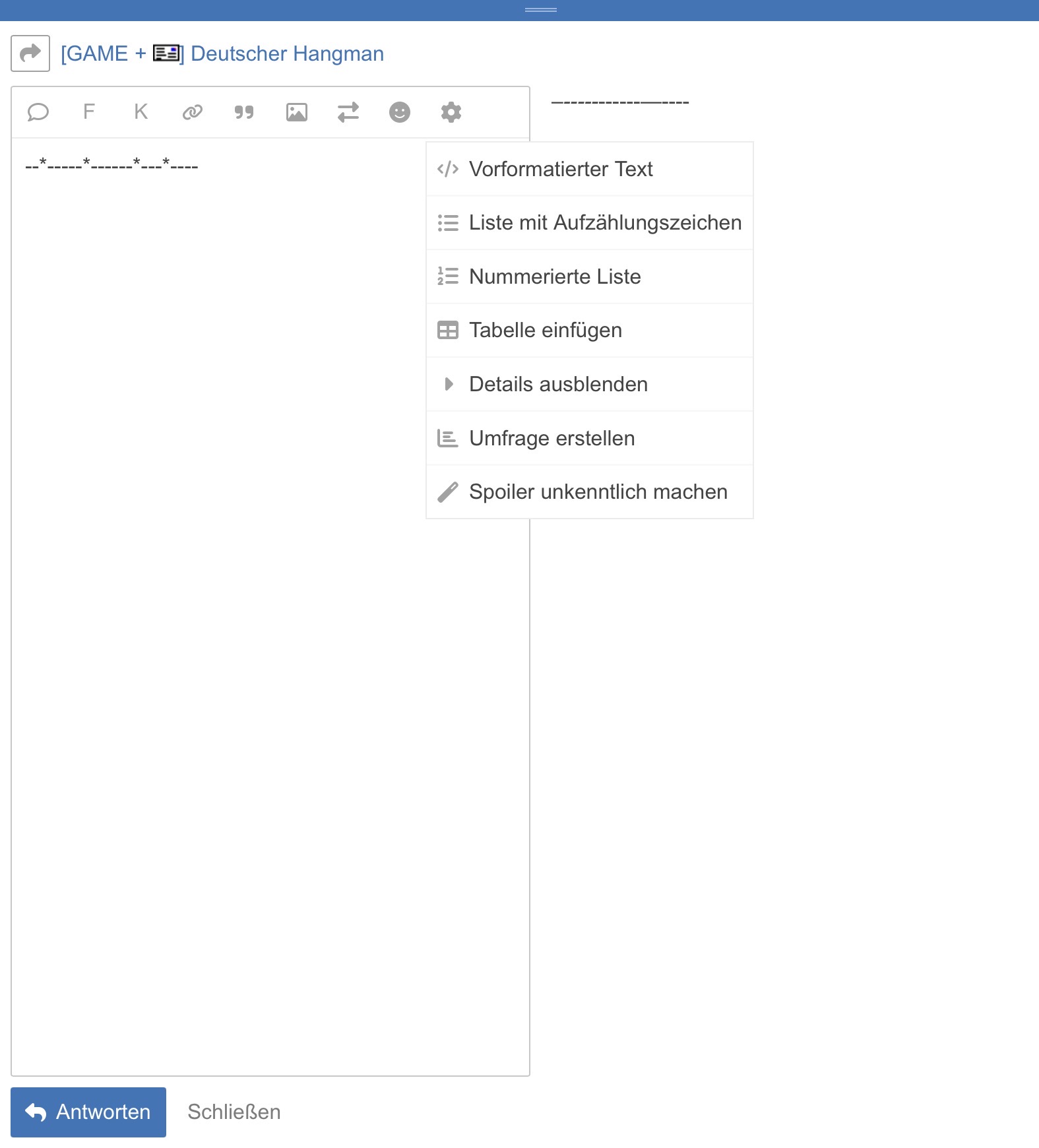
Task: Select Vorformatierter Text from menu
Action: (x=560, y=170)
